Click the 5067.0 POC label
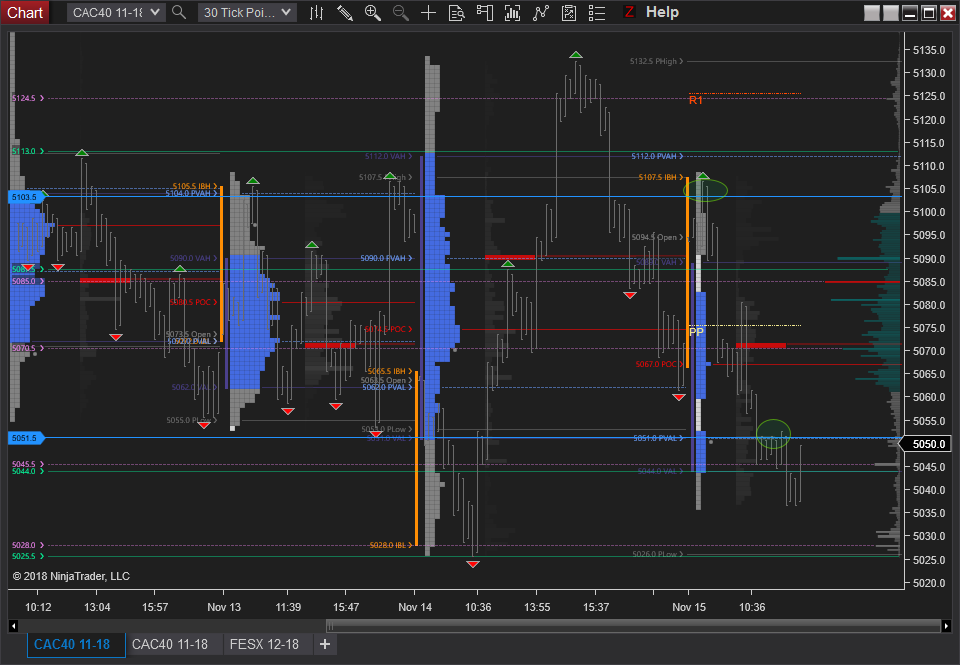This screenshot has width=960, height=665. (x=659, y=364)
